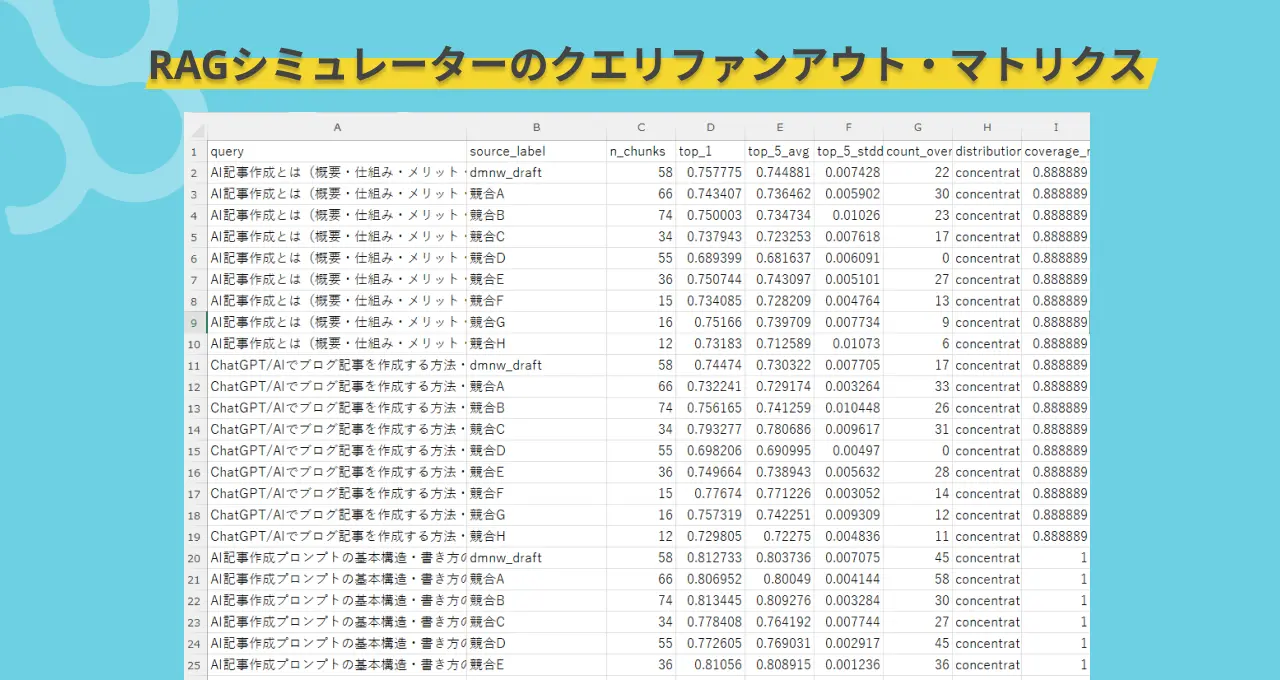The width and height of the screenshot is (1280, 680).
Task: Select row 1 header
Action: pyautogui.click(x=196, y=151)
